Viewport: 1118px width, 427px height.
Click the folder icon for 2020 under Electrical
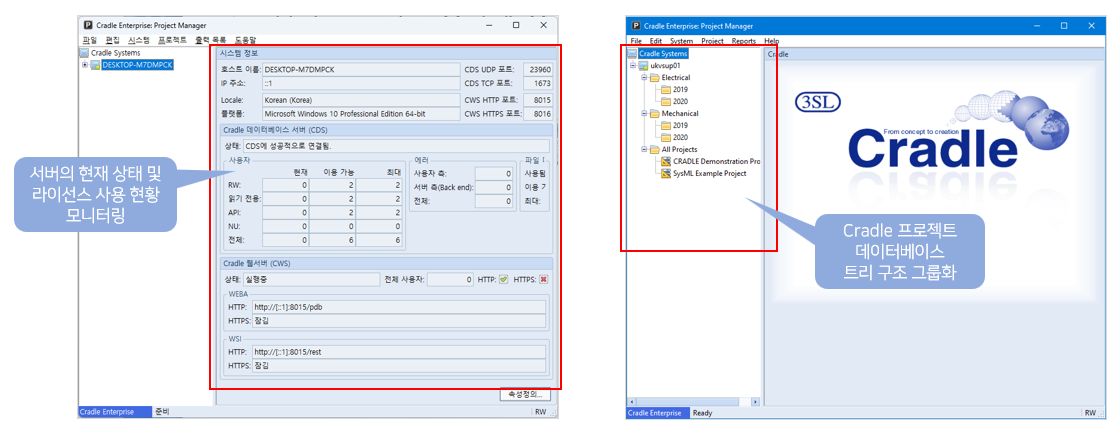(x=666, y=101)
